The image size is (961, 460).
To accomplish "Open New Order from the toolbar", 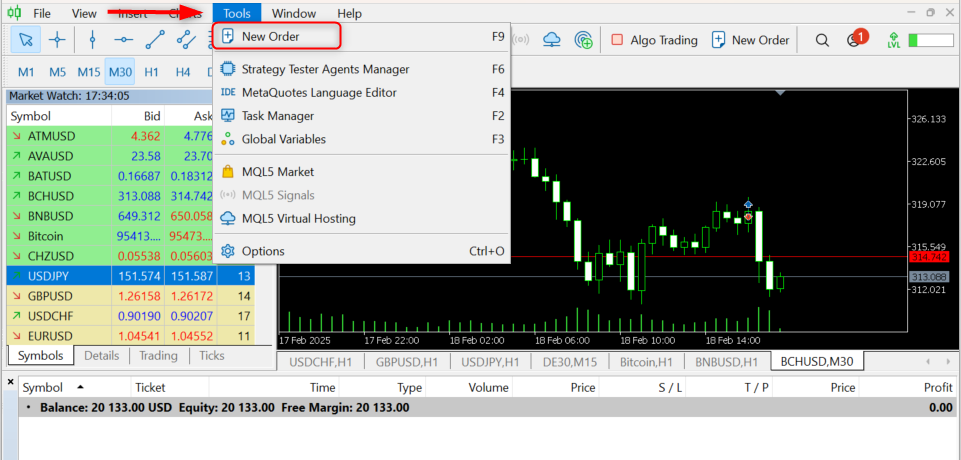I will click(x=750, y=40).
